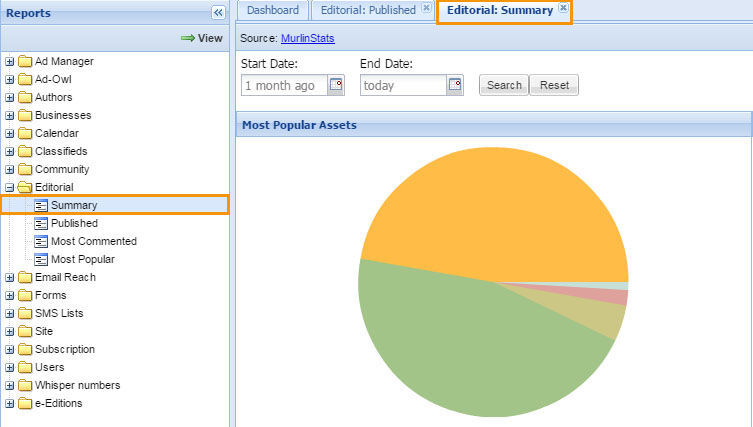
Task: Open the MurlinStats source link
Action: pos(307,38)
